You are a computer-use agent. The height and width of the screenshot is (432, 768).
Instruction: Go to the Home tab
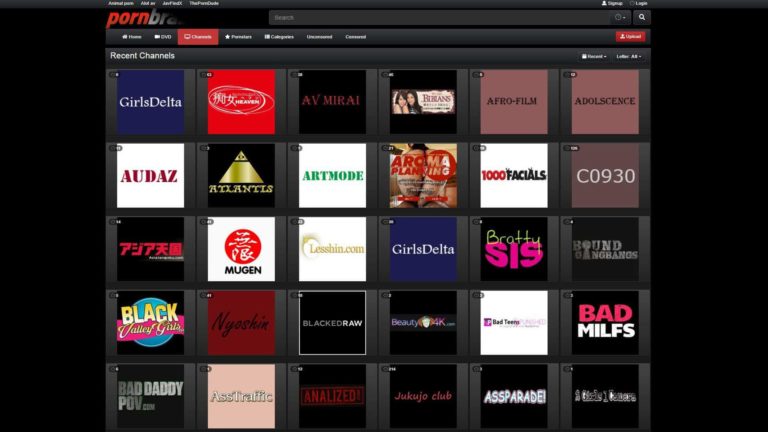[130, 37]
